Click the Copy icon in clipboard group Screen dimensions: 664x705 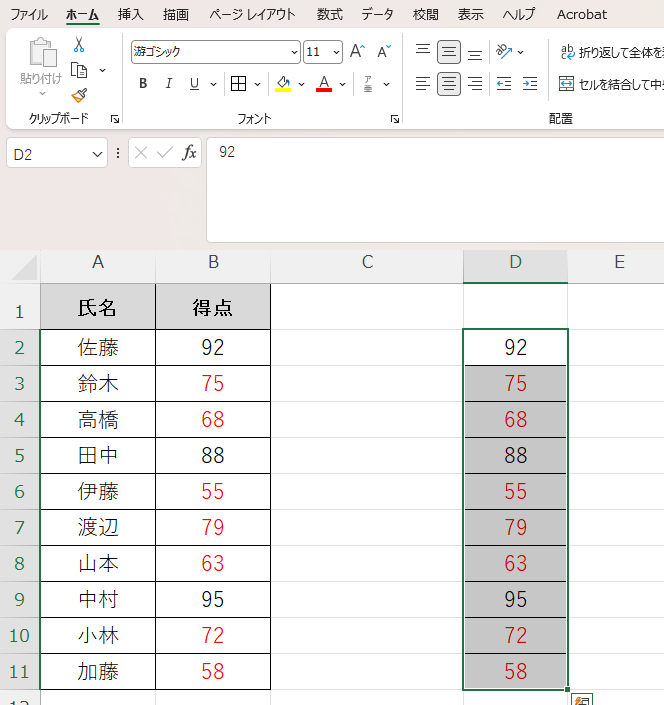(79, 70)
